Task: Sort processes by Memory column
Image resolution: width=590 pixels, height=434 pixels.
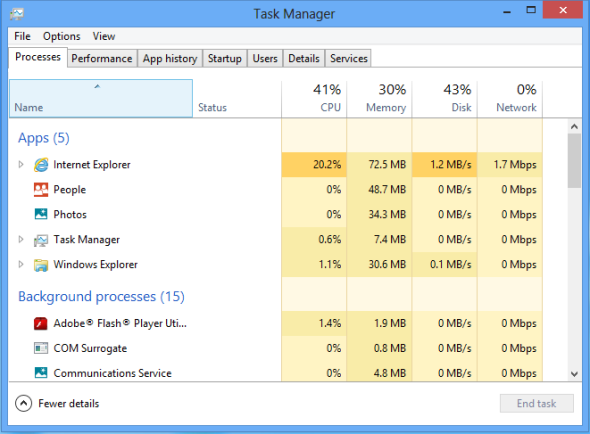Action: pos(379,99)
